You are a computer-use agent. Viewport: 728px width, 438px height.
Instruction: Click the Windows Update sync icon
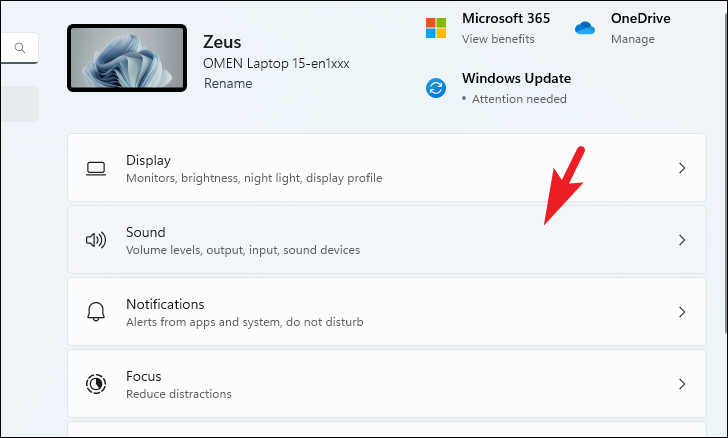[436, 88]
